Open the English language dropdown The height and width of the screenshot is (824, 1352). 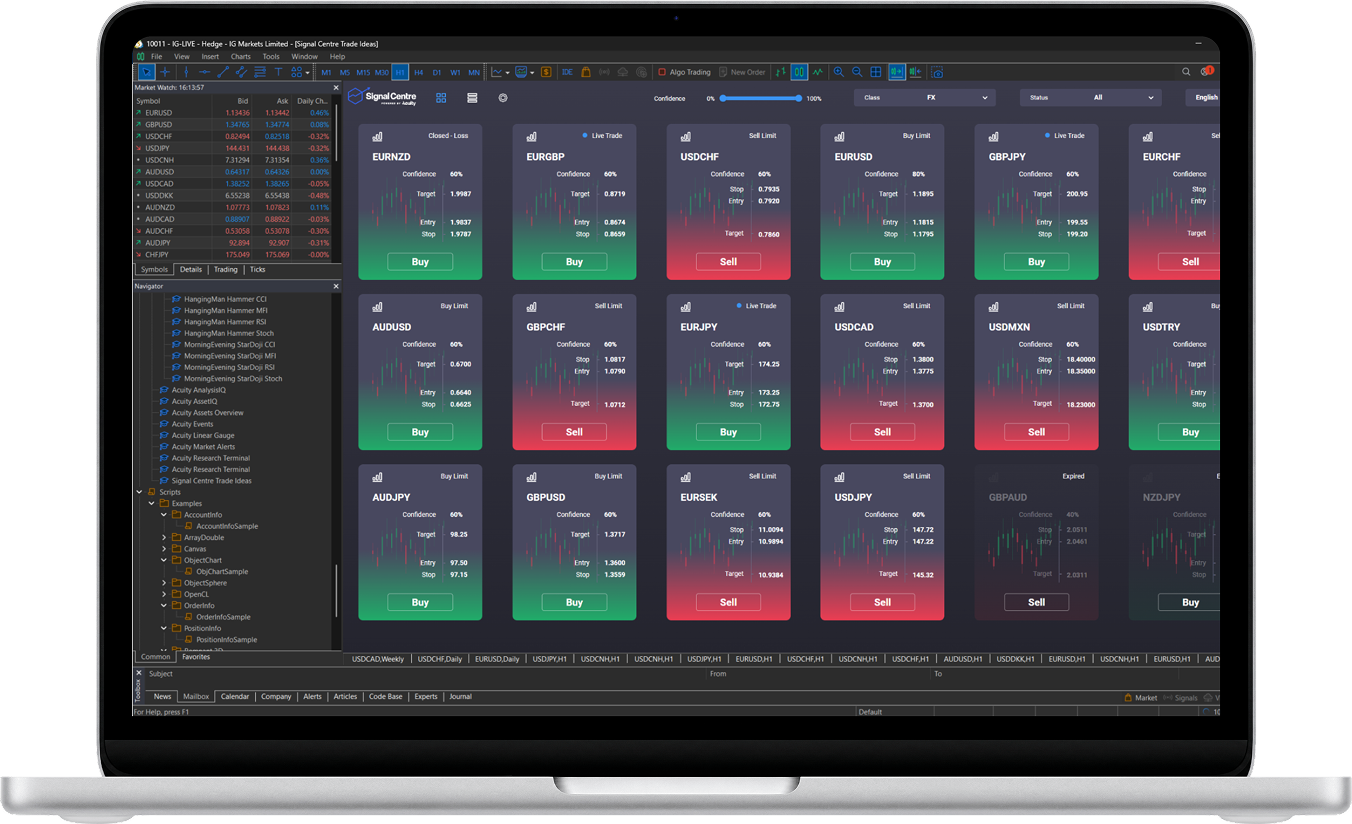1203,98
